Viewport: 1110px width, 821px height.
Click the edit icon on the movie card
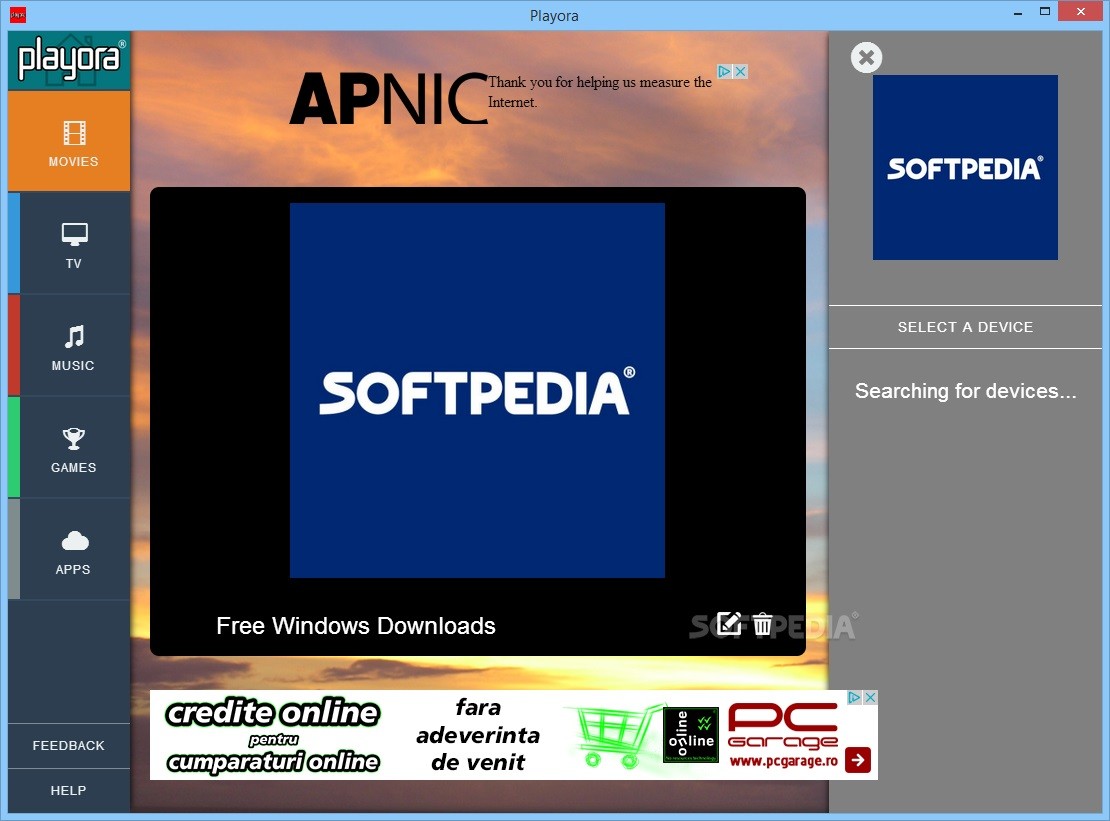728,624
